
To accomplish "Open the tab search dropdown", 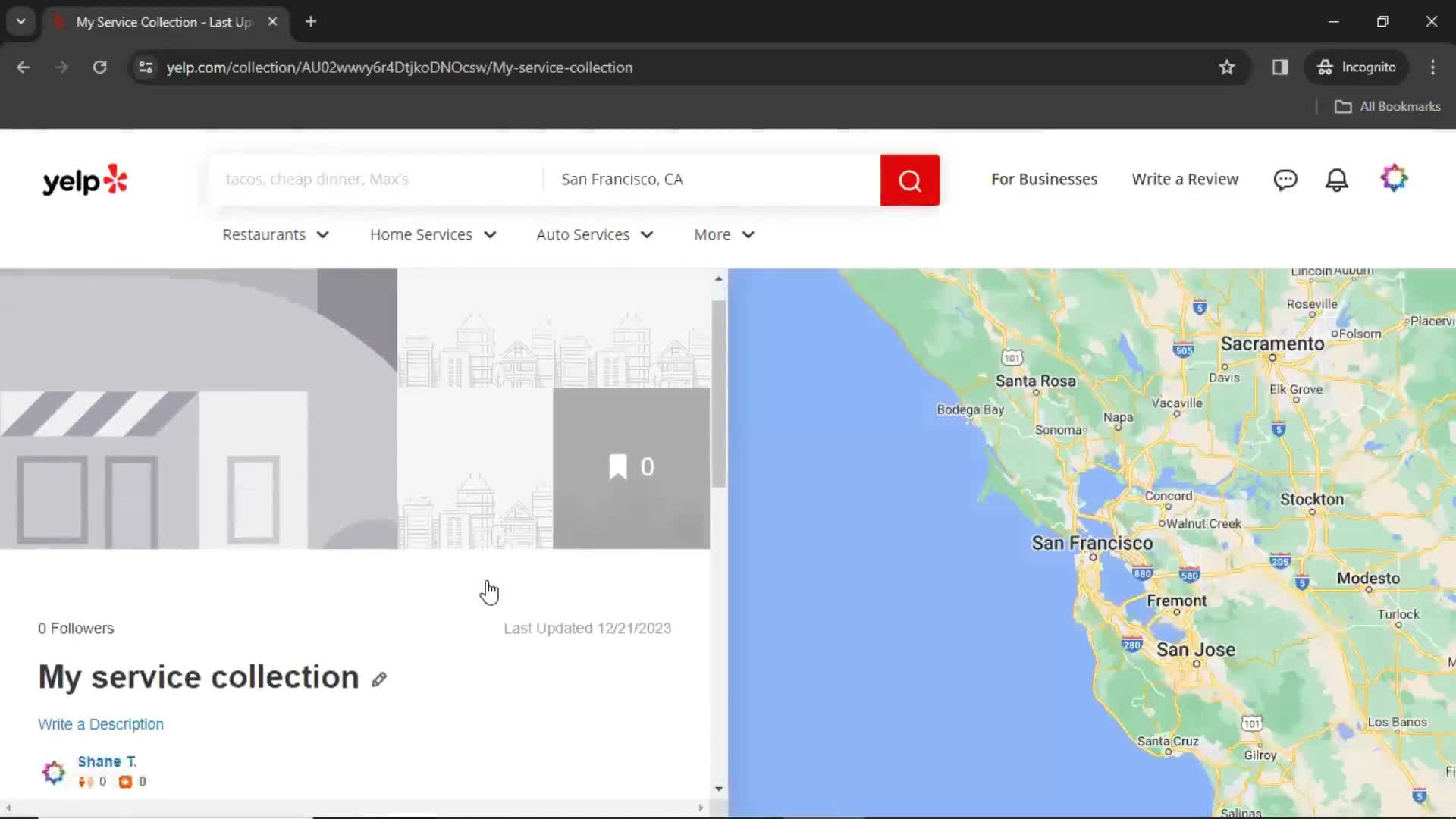I will [21, 22].
